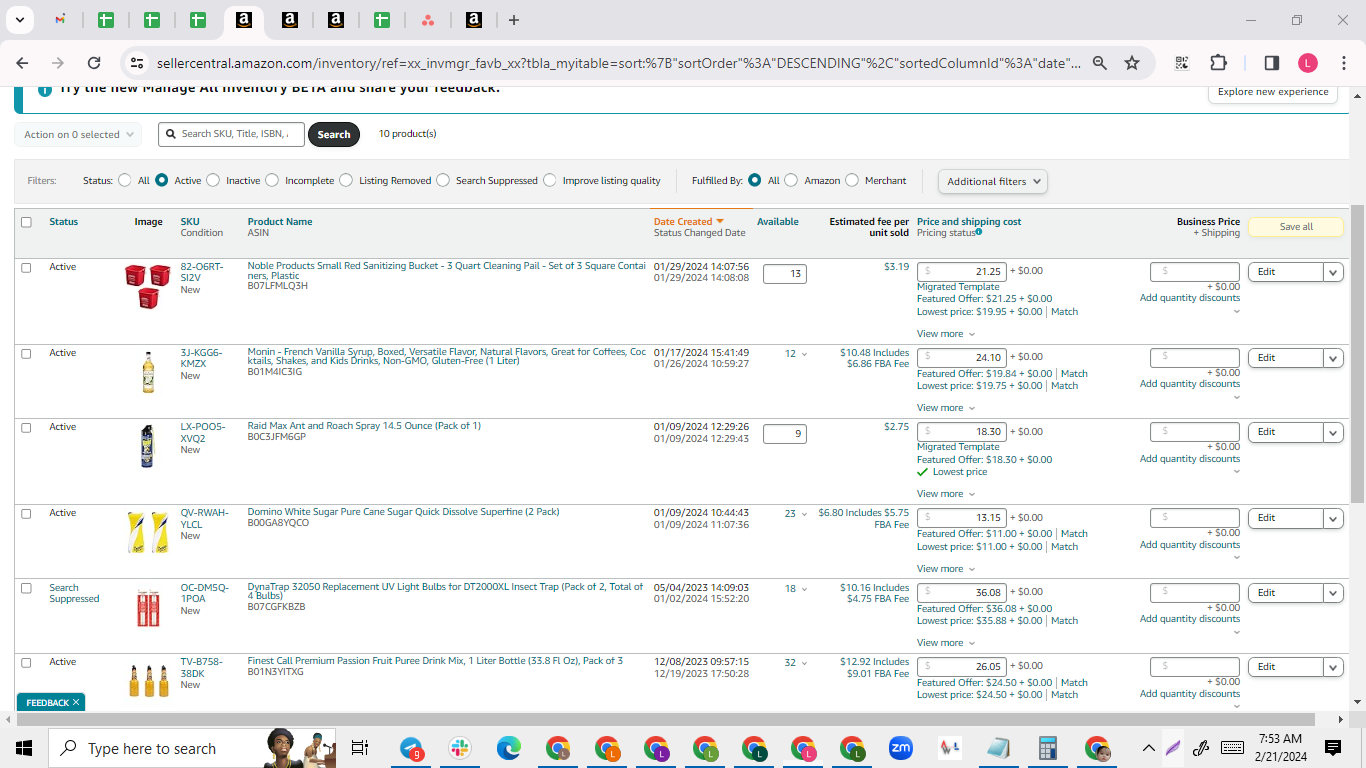Open the tab search dropdown in Chrome

[x=19, y=20]
